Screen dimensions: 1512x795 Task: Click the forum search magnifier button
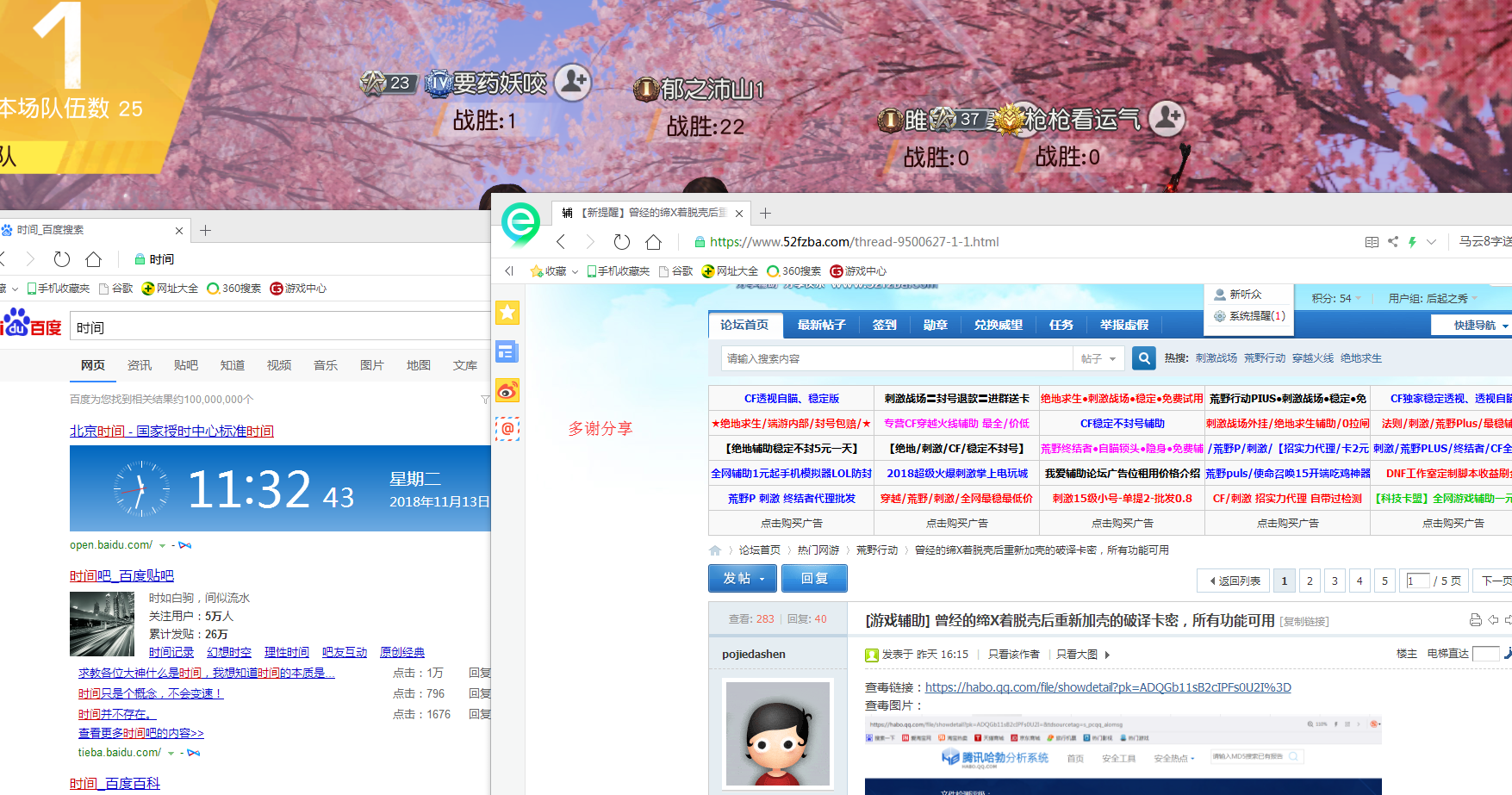click(1143, 358)
